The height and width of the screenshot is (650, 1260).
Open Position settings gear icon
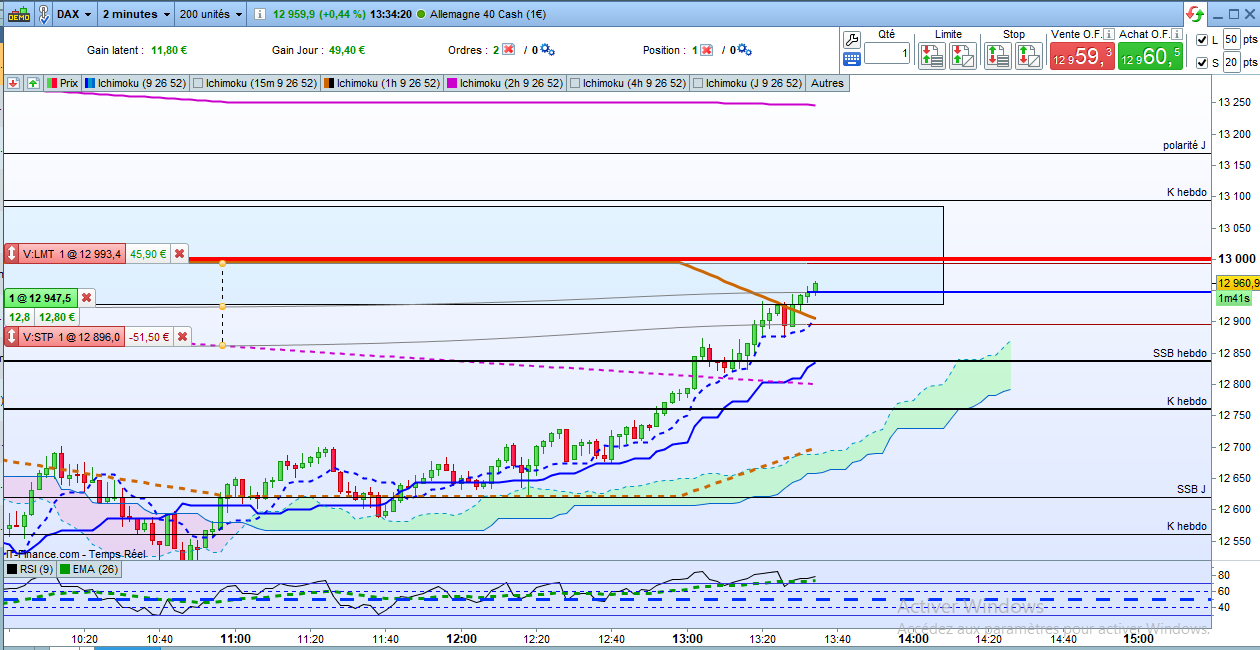coord(744,50)
